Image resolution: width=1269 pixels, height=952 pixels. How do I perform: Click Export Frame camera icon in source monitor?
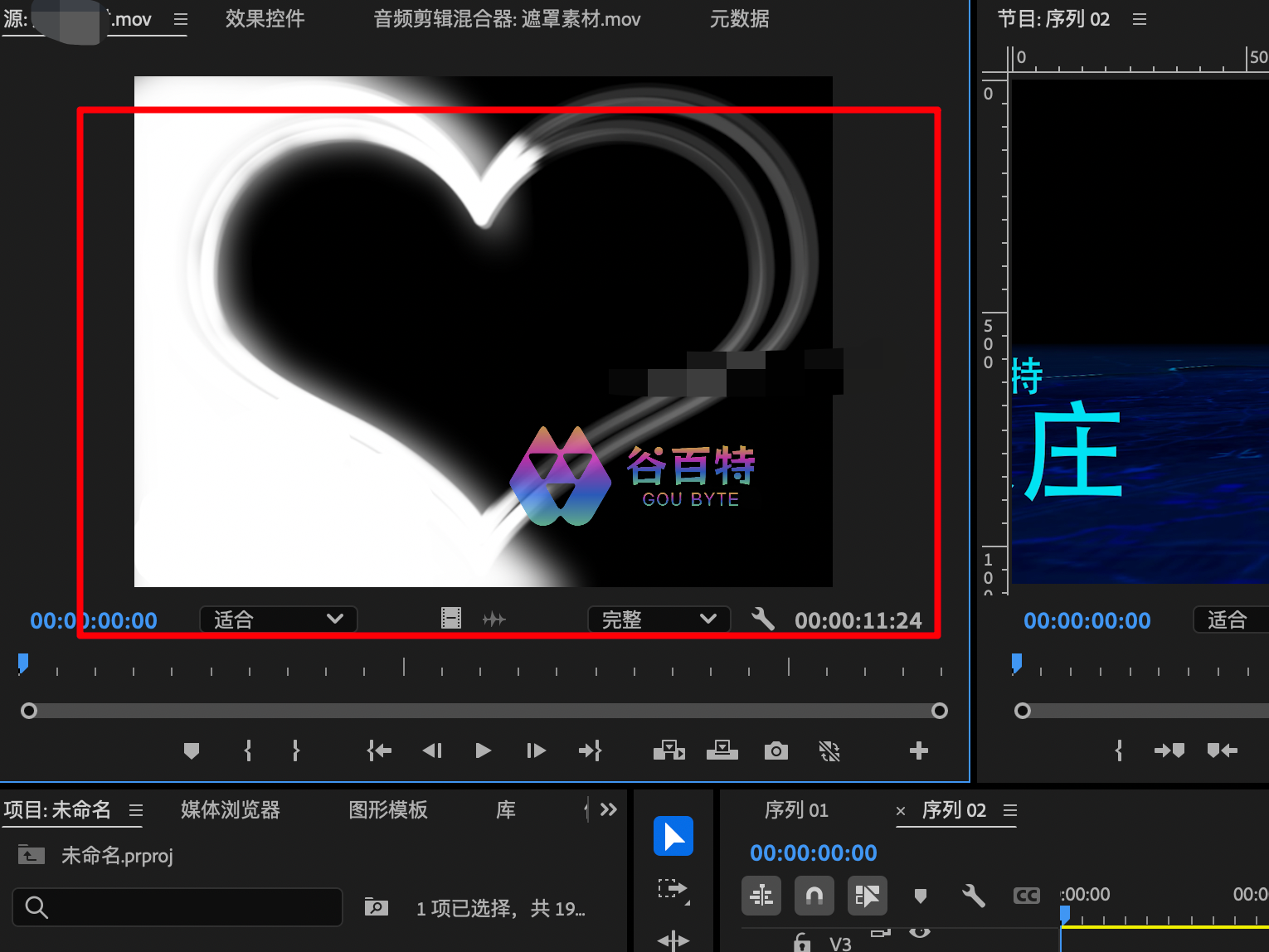click(x=775, y=751)
